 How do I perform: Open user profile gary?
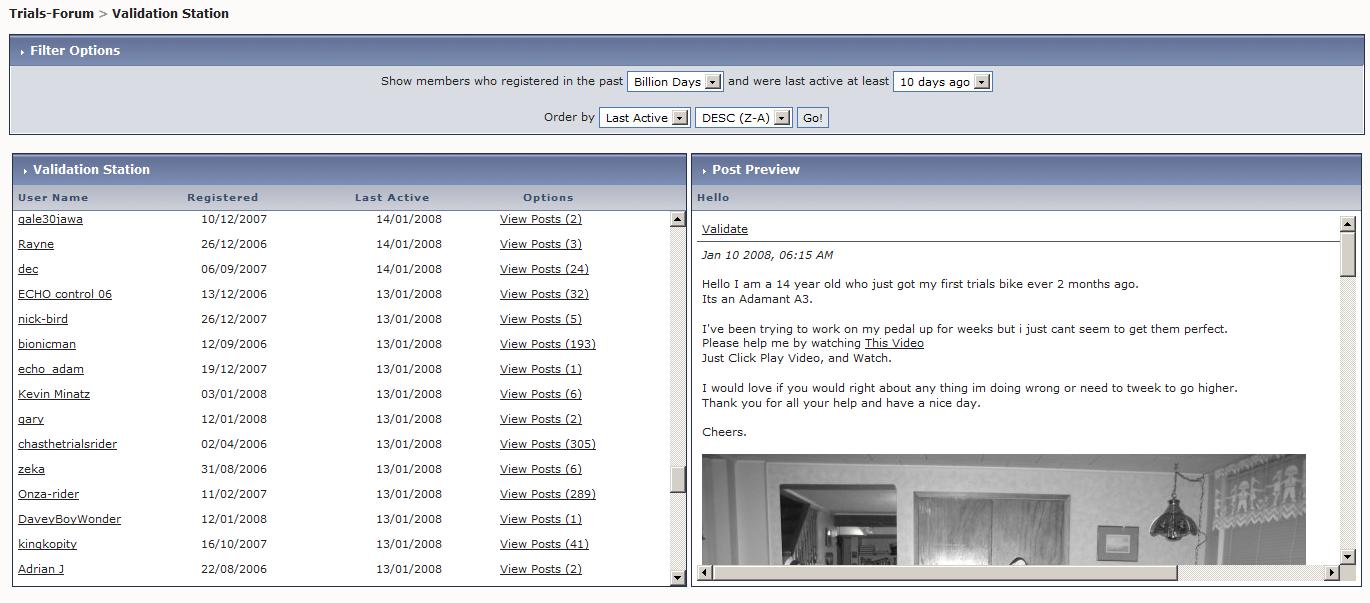coord(31,419)
